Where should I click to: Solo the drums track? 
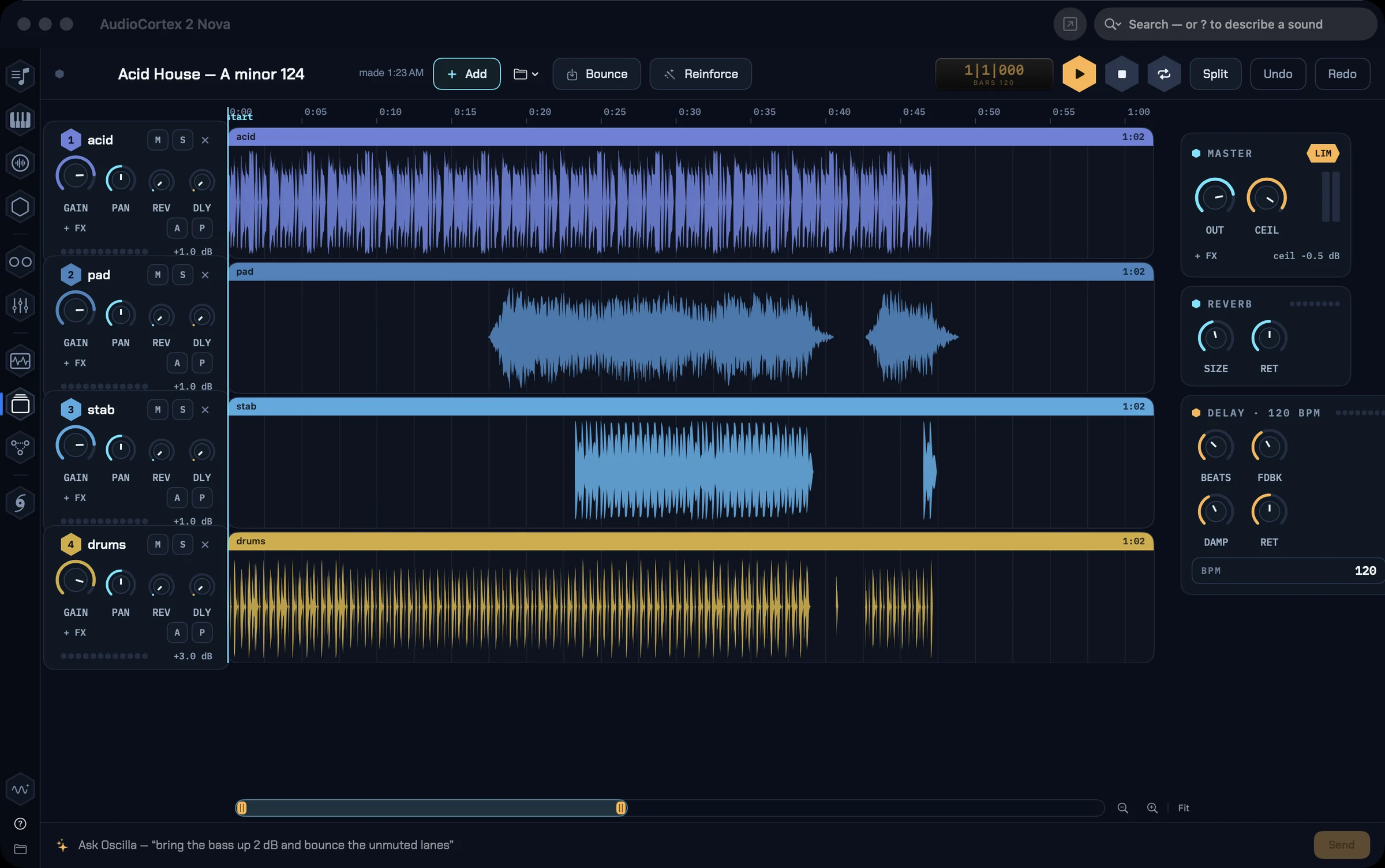[183, 545]
